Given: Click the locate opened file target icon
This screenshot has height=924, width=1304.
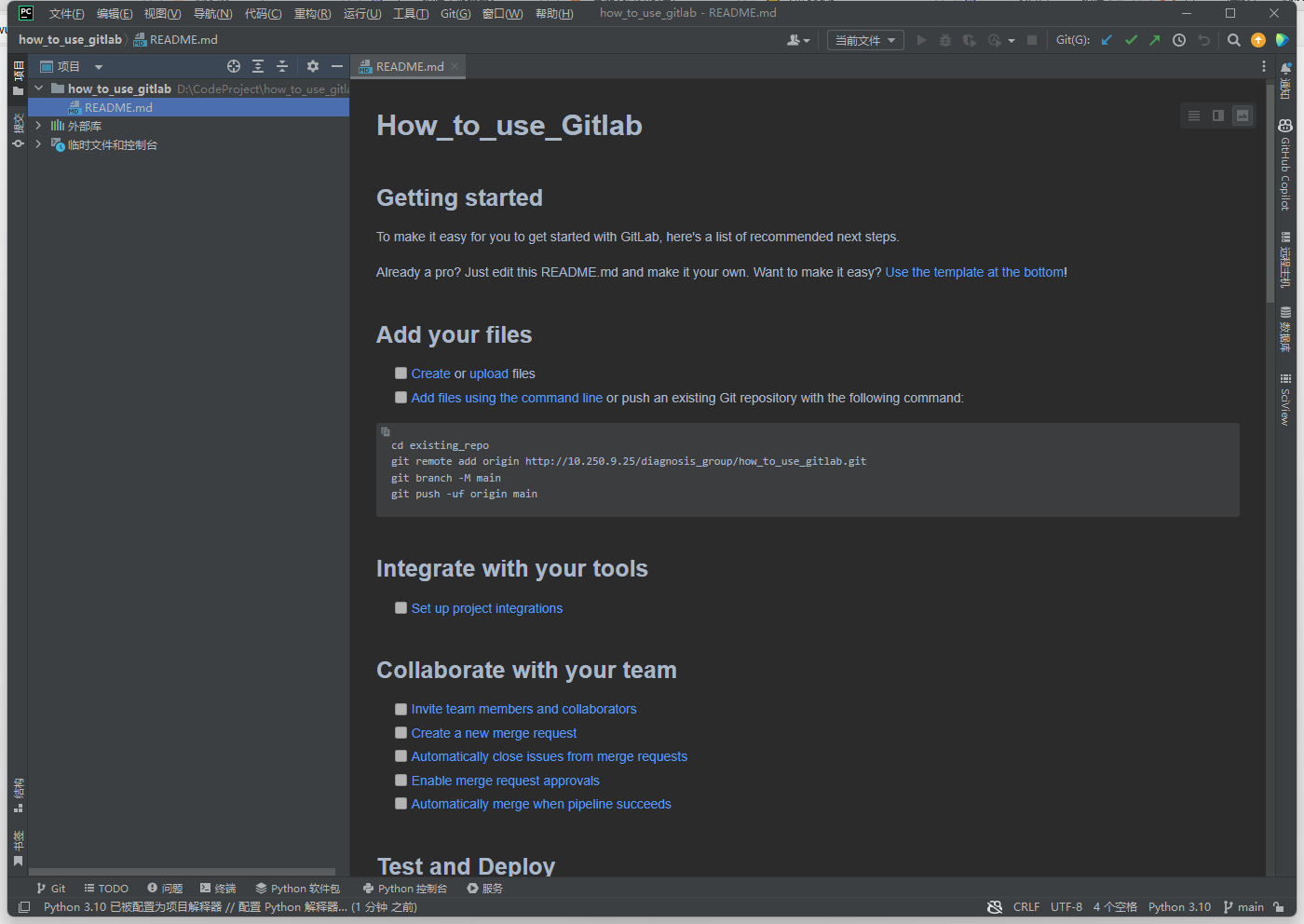Looking at the screenshot, I should (x=234, y=66).
